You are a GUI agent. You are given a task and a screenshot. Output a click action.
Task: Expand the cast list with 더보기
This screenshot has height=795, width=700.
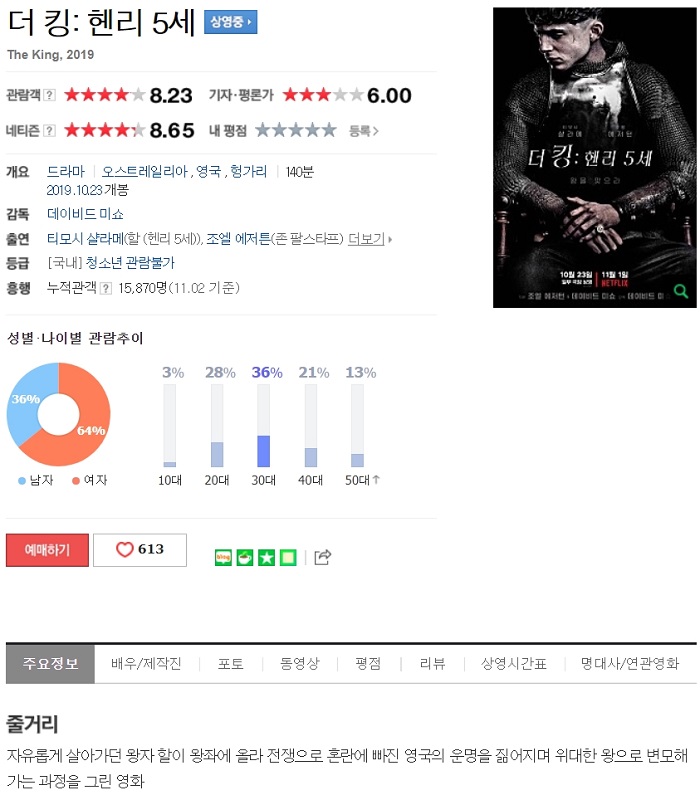pyautogui.click(x=370, y=239)
